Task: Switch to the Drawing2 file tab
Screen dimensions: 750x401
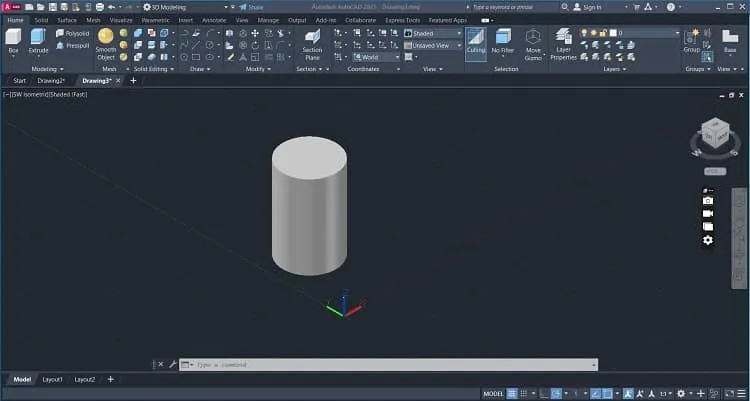Action: [51, 81]
